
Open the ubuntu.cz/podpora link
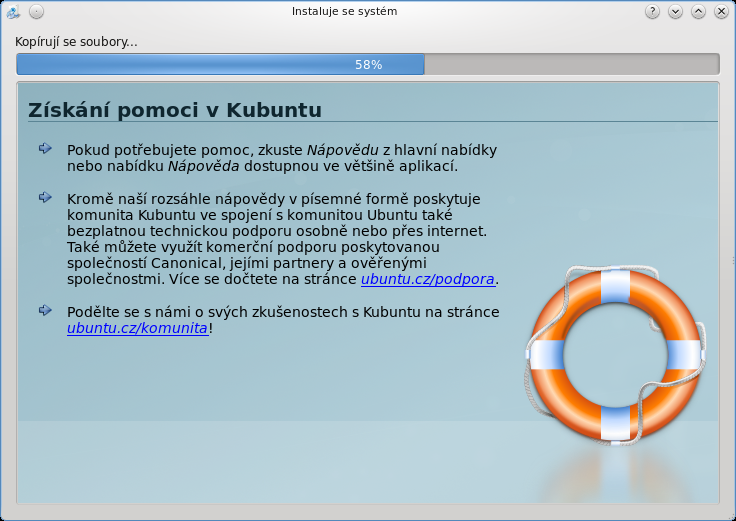pos(428,279)
